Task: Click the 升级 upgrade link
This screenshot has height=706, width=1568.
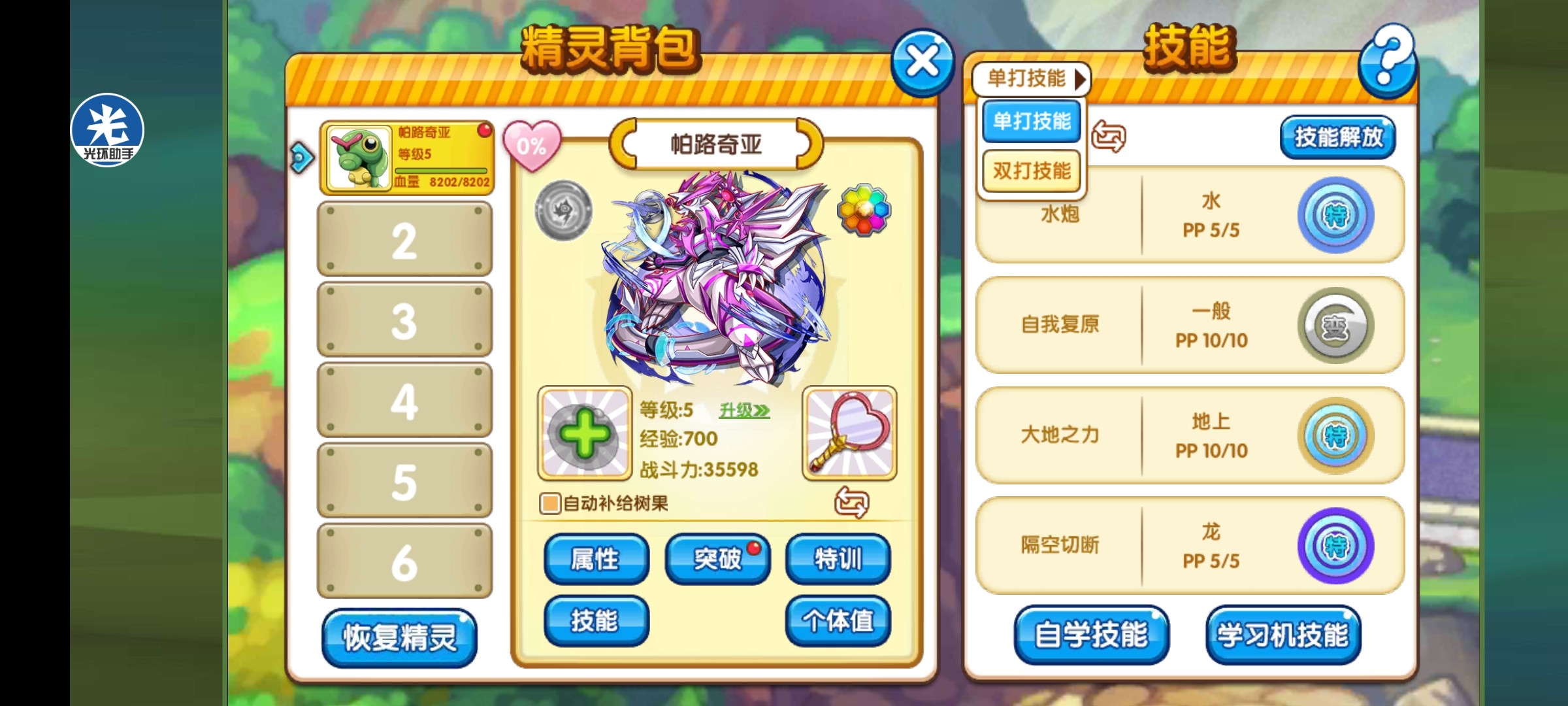Action: (x=744, y=411)
